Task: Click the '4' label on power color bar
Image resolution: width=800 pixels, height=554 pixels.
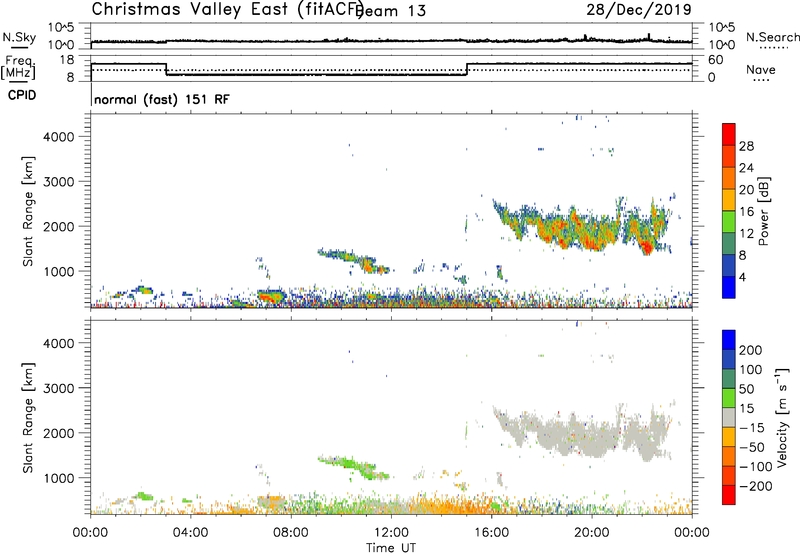Action: tap(742, 277)
